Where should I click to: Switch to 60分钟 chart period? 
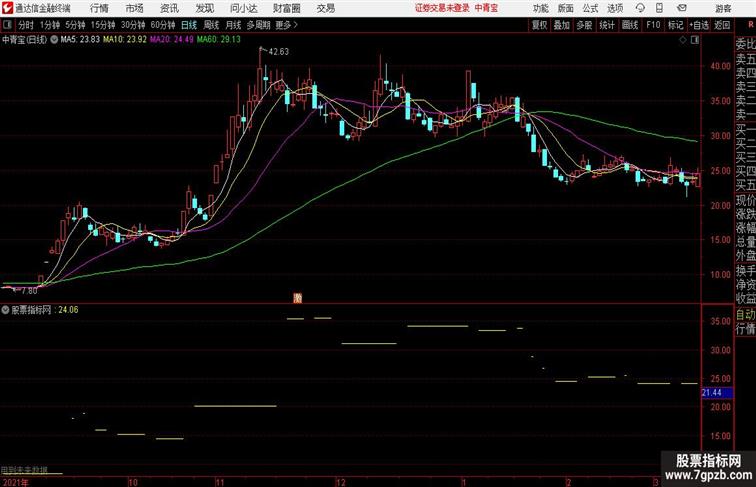pyautogui.click(x=163, y=25)
